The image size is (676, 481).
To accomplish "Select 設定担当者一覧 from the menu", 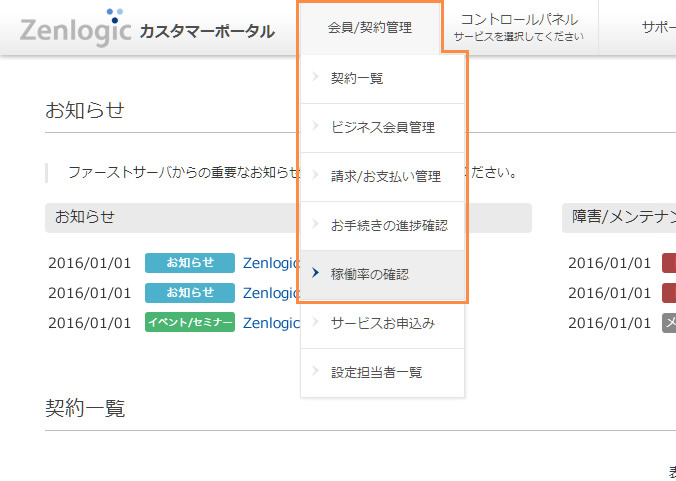I will (x=376, y=372).
